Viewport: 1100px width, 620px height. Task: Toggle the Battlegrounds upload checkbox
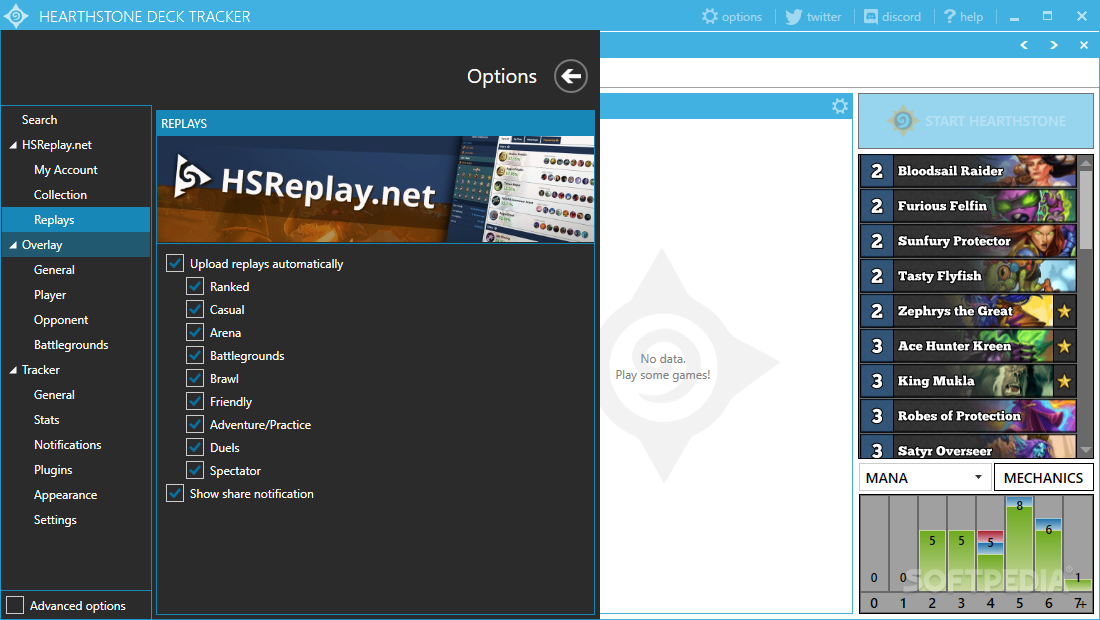(x=195, y=356)
